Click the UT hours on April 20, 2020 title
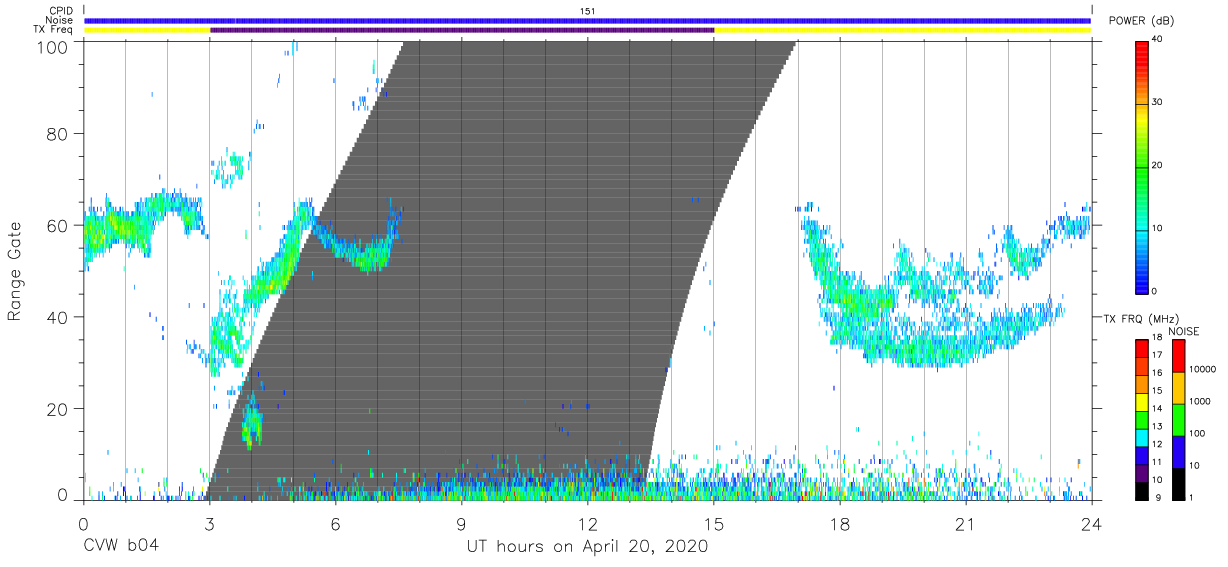This screenshot has height=567, width=1228. click(587, 547)
